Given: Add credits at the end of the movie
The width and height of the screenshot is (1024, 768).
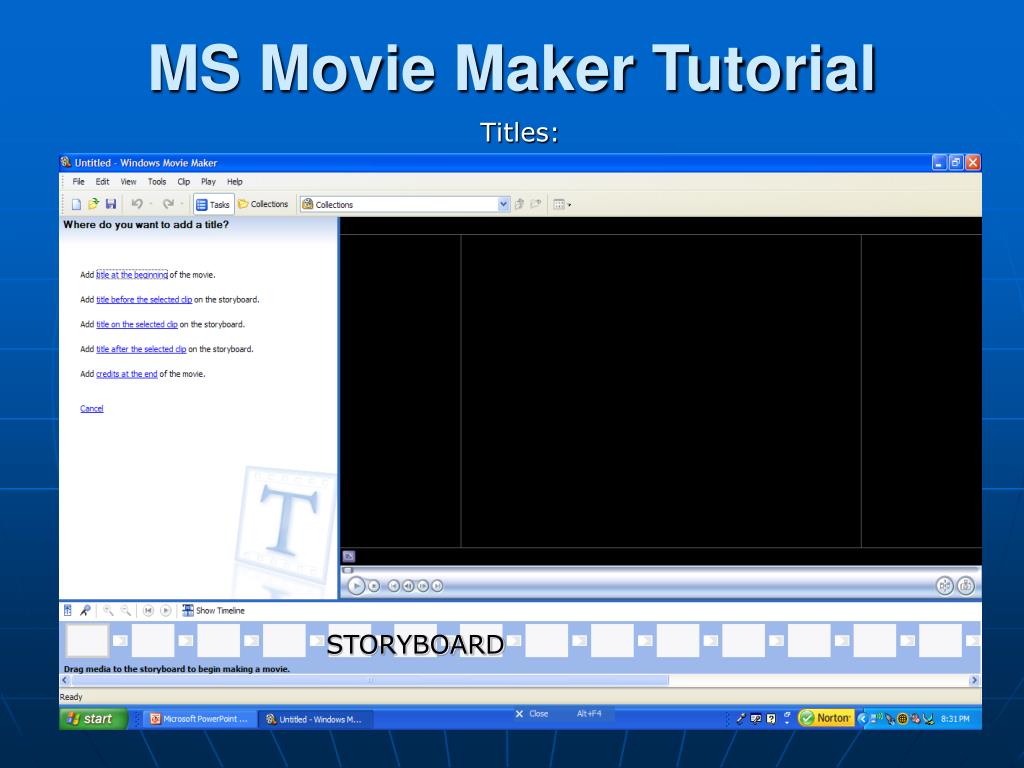Looking at the screenshot, I should click(127, 374).
